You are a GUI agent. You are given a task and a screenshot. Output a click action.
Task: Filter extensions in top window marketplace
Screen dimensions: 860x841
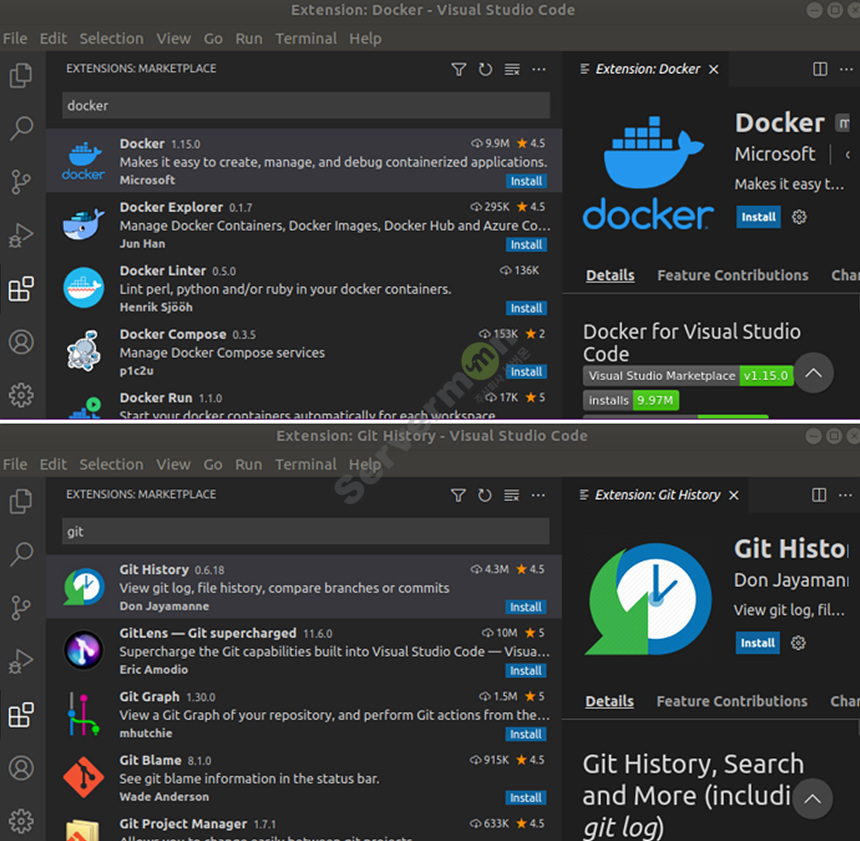(459, 69)
